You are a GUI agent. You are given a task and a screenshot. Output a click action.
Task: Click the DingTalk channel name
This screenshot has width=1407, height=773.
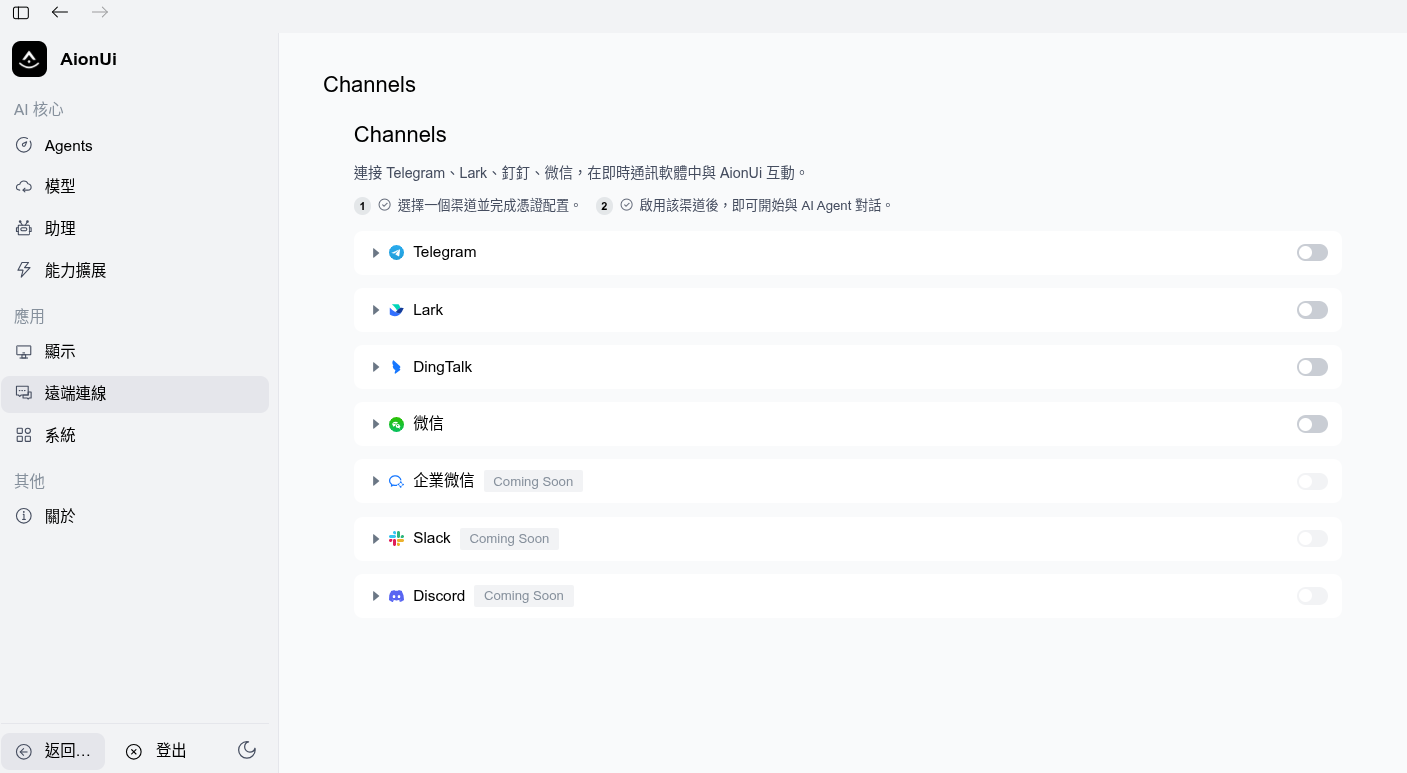tap(443, 367)
